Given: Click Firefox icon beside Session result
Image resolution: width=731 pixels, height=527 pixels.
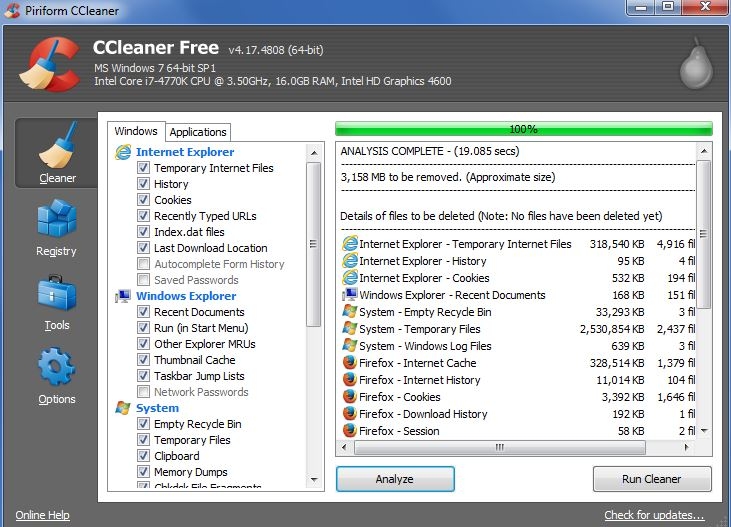Looking at the screenshot, I should [x=350, y=430].
